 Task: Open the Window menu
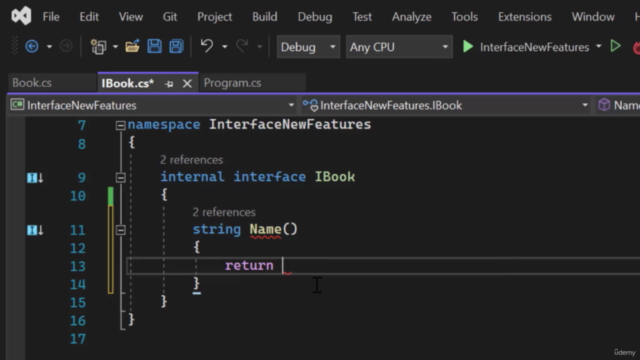pos(593,17)
